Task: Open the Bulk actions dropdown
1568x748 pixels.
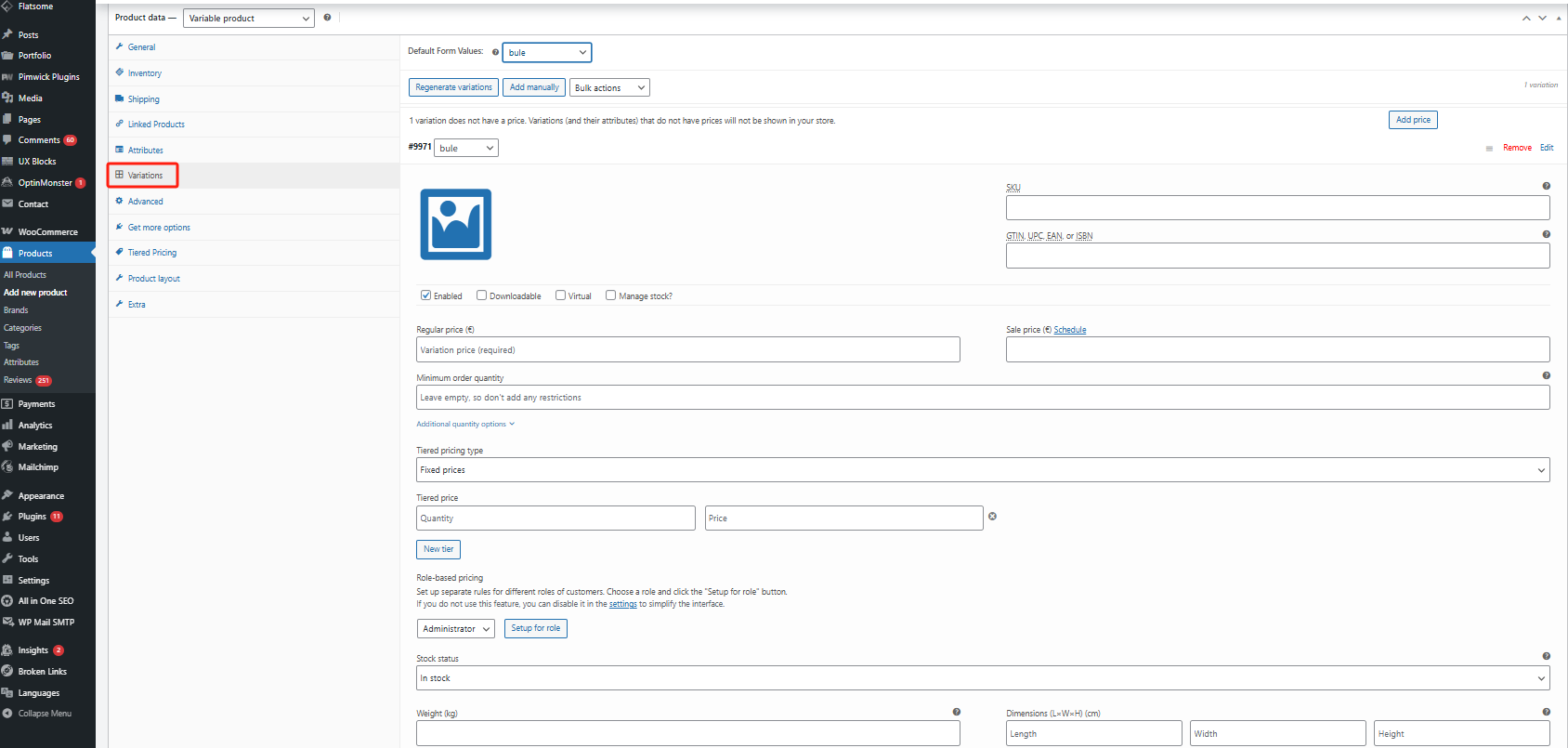Action: [609, 87]
